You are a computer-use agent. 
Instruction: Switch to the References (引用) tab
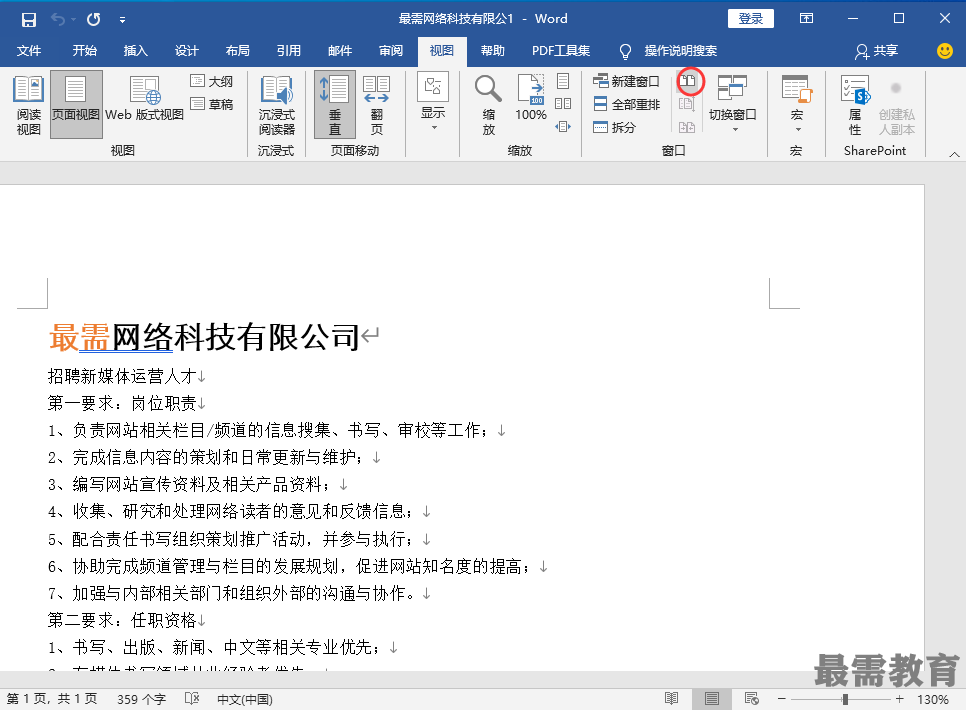click(289, 51)
